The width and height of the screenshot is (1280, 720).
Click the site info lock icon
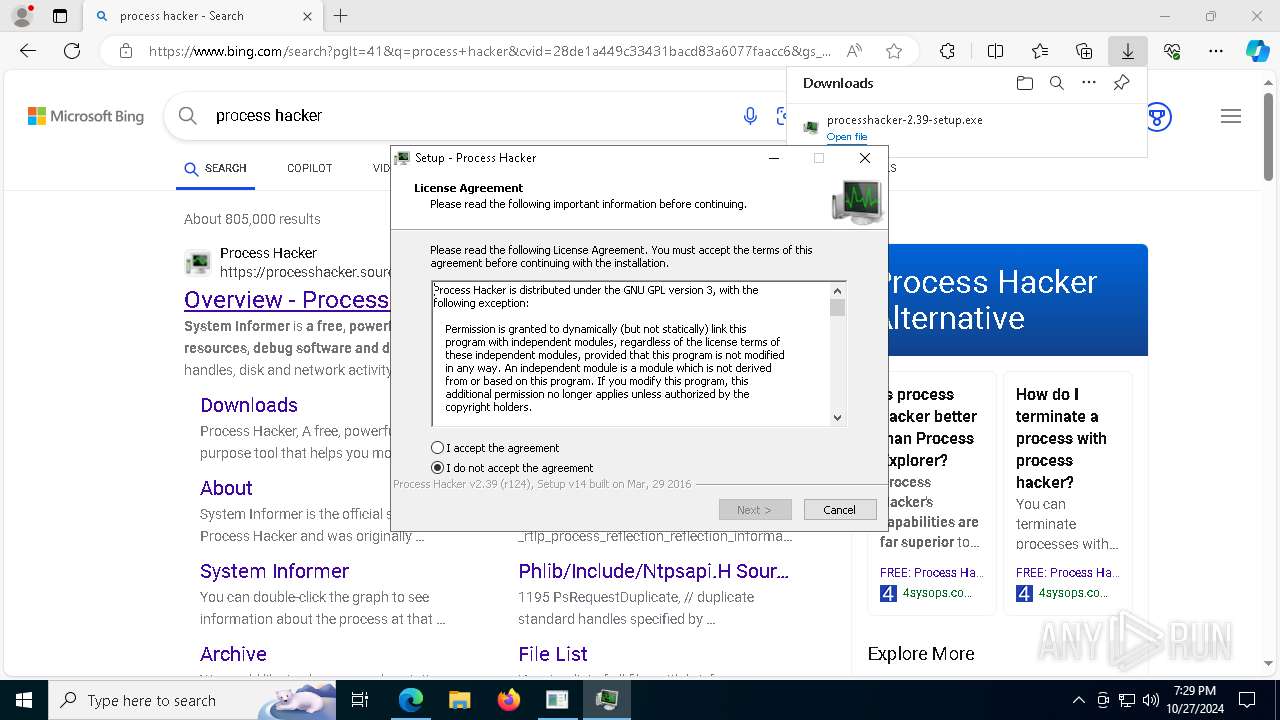(125, 51)
